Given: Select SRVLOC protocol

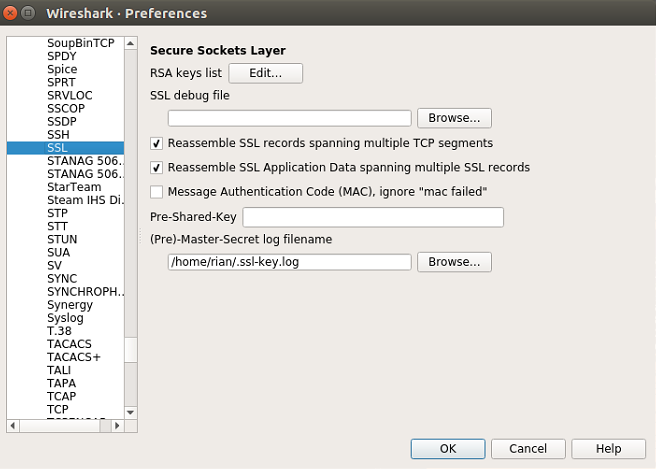Looking at the screenshot, I should [69, 95].
